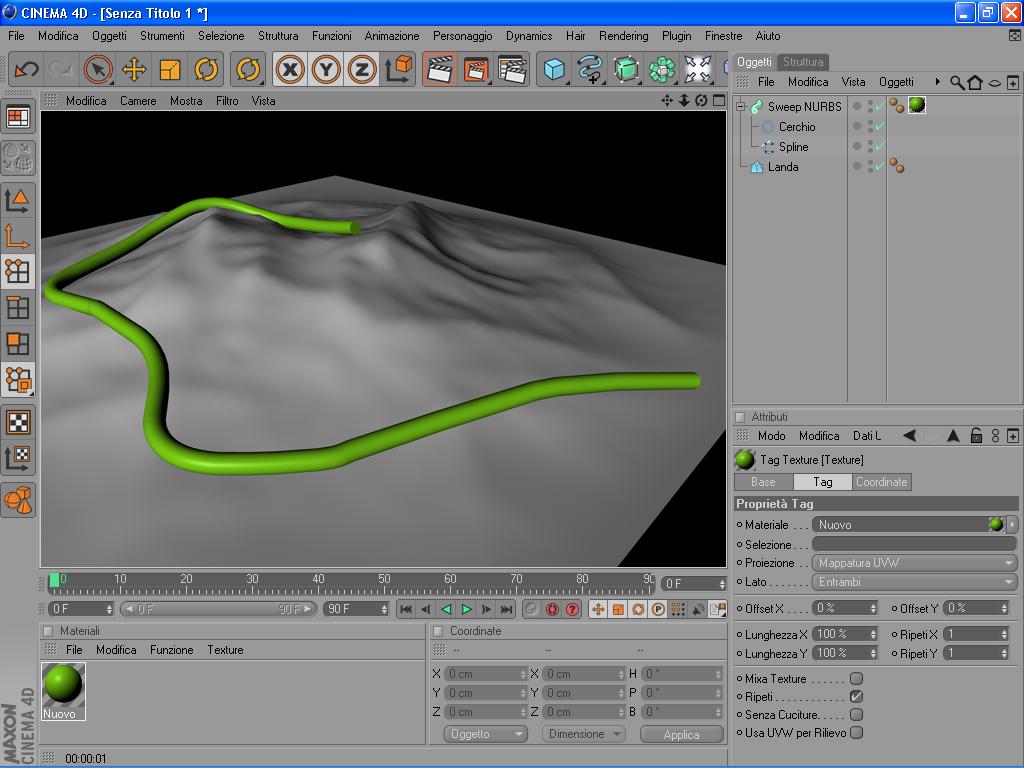Open the Lato dropdown
The width and height of the screenshot is (1024, 768).
click(x=915, y=582)
